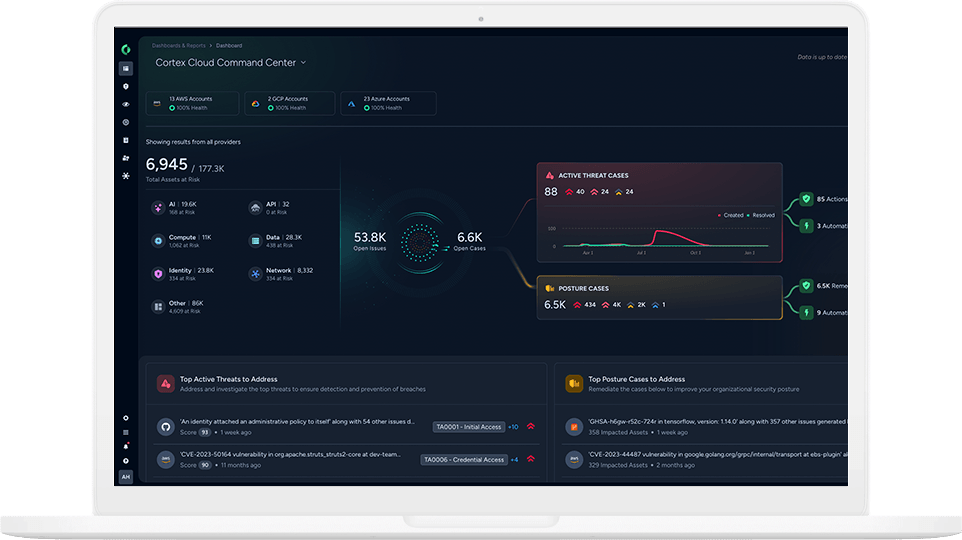Click the Compute assets icon
Screen dimensions: 962x540
pyautogui.click(x=158, y=241)
